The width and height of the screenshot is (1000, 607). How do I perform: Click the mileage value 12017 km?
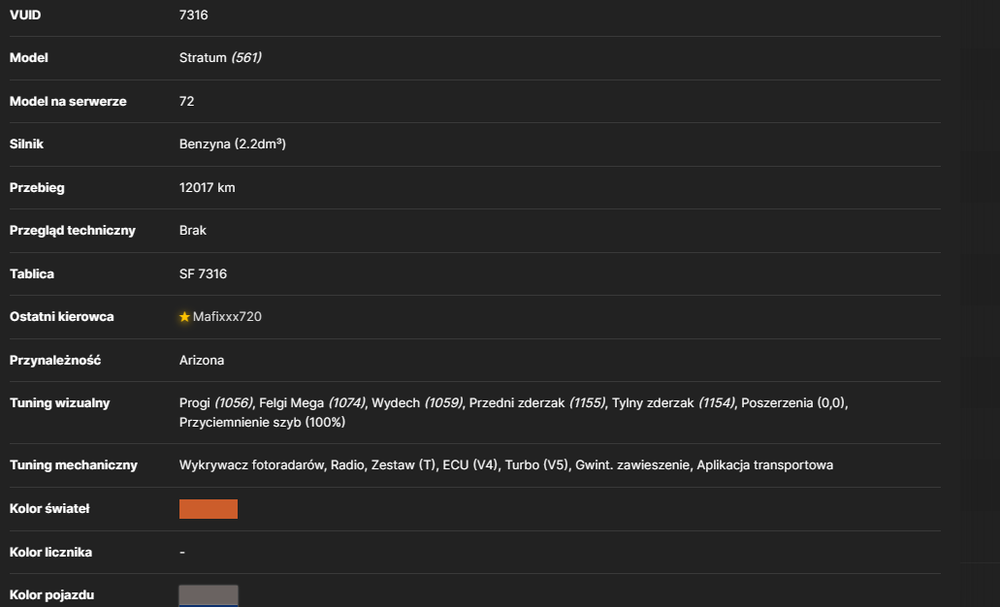pyautogui.click(x=207, y=187)
